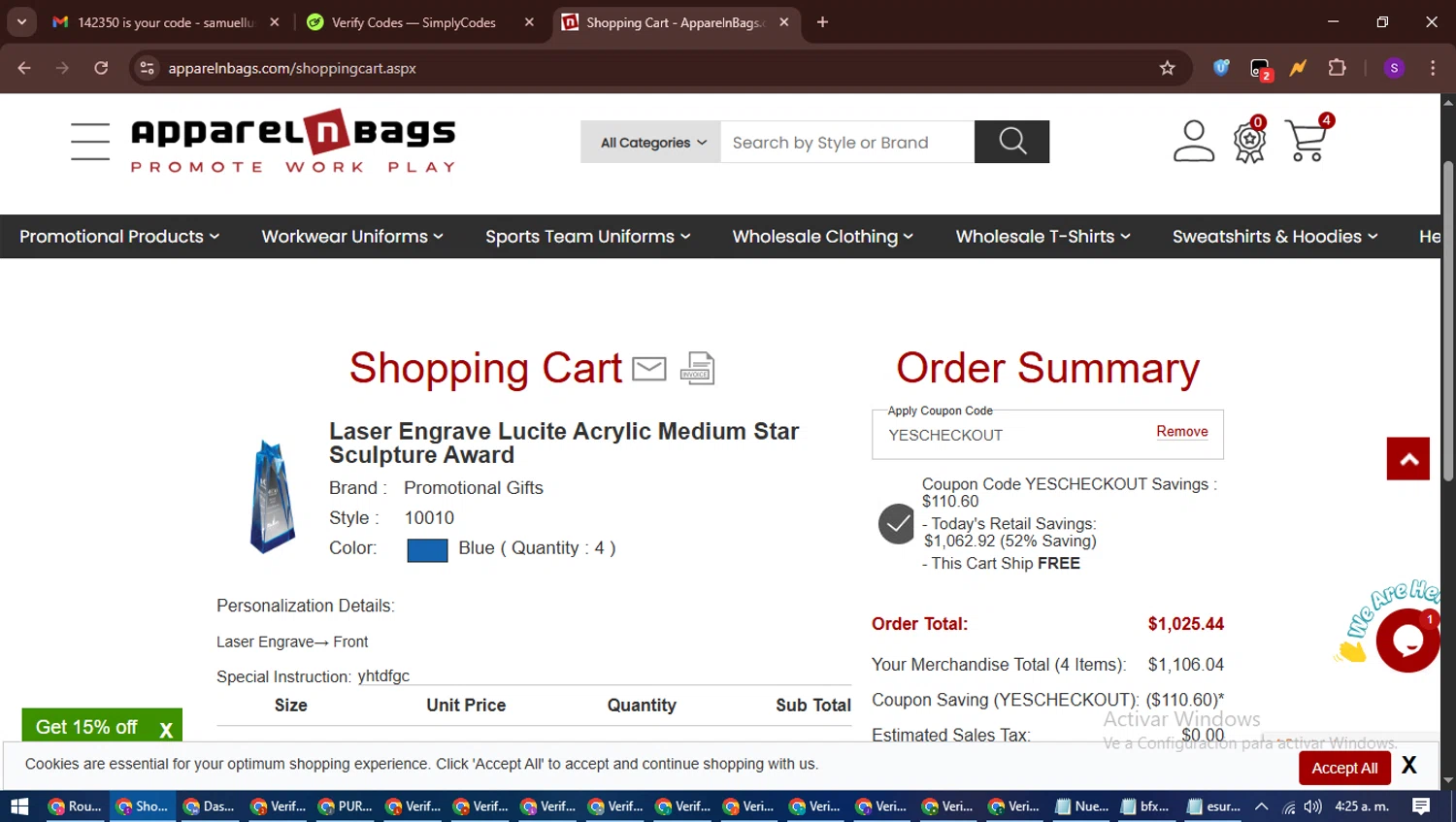Click the Bitwarden shield extension icon
This screenshot has height=822, width=1456.
pos(1221,68)
